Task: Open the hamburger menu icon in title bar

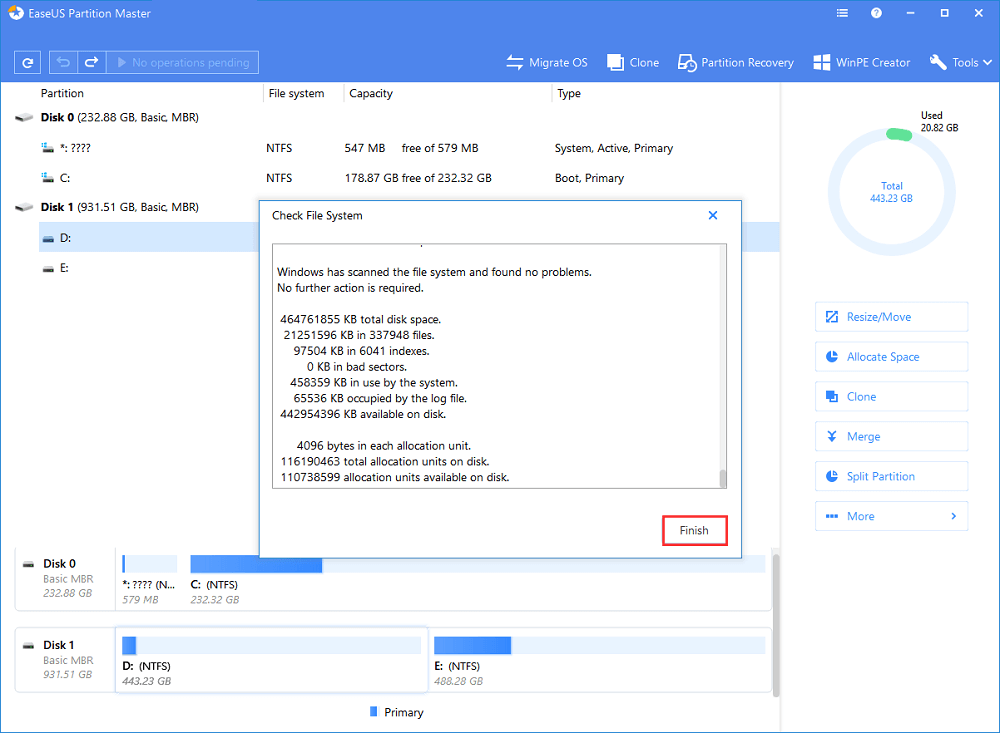Action: click(x=842, y=13)
